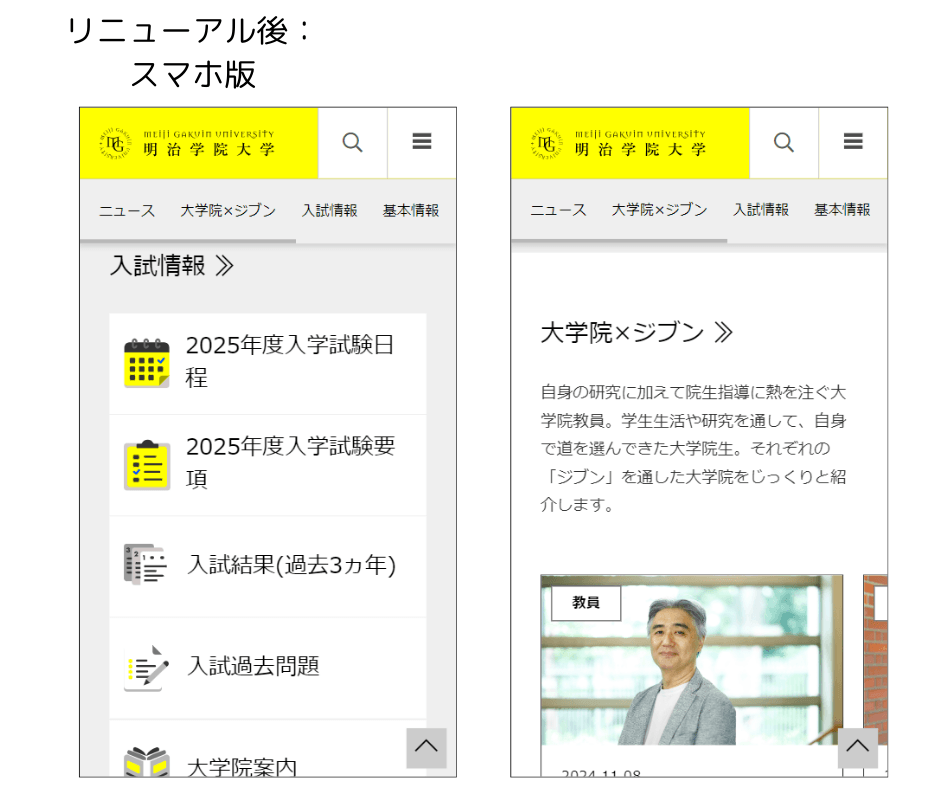Click the 教員 label tag on the photo
This screenshot has height=788, width=940.
584,603
